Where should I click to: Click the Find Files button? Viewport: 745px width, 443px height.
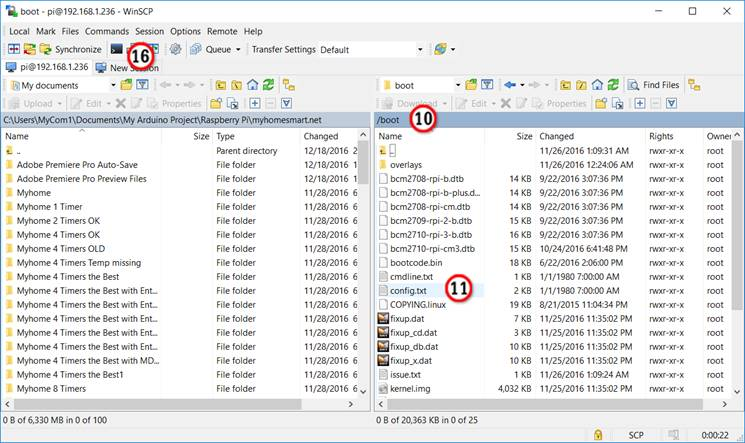(x=654, y=85)
